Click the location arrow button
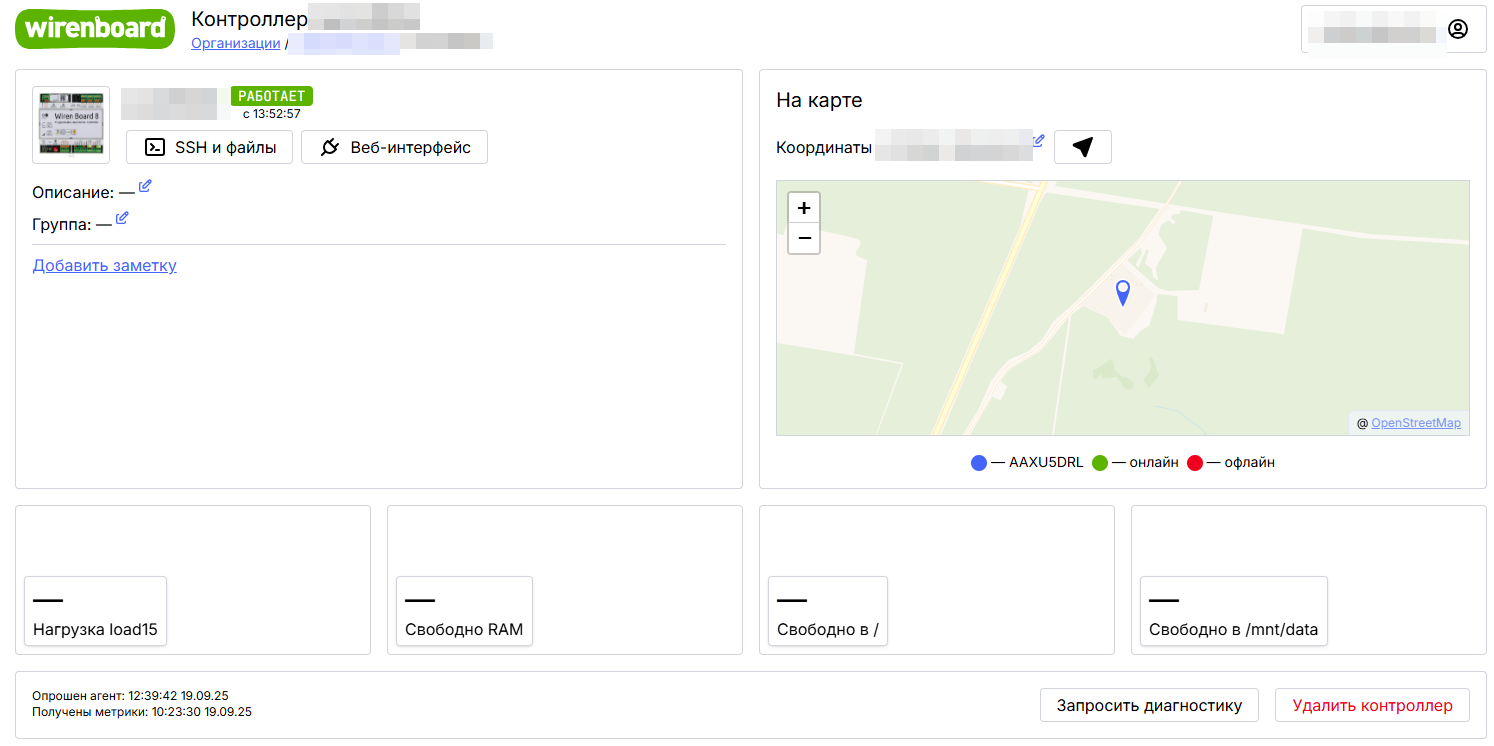Image resolution: width=1494 pixels, height=746 pixels. (x=1082, y=147)
